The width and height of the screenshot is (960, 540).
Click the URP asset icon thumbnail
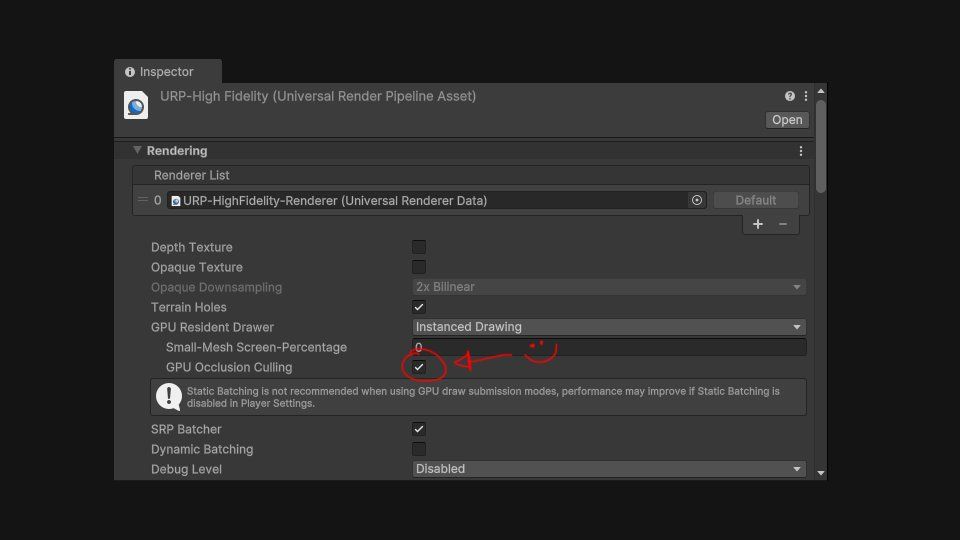(x=136, y=105)
